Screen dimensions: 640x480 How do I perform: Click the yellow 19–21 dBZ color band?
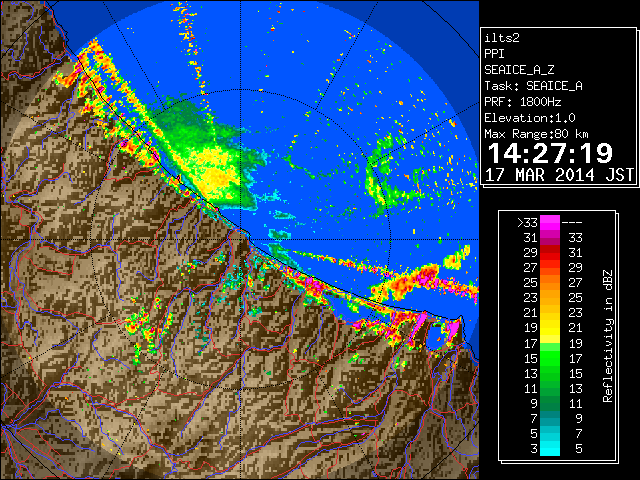[x=550, y=328]
